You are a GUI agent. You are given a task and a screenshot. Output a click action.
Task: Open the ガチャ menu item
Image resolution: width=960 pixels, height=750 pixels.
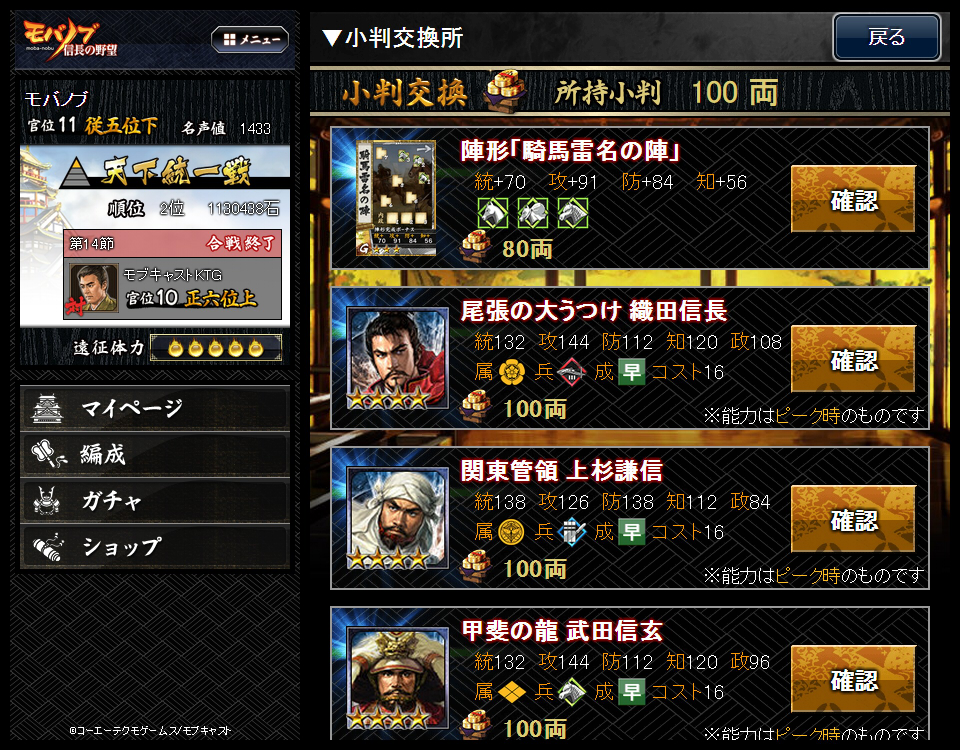tap(155, 501)
